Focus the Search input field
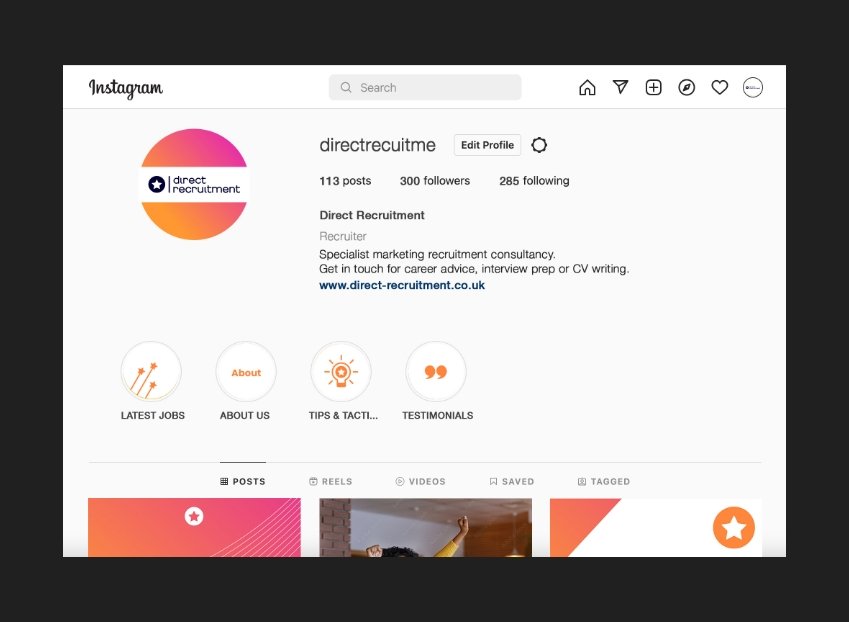849x622 pixels. tap(425, 87)
